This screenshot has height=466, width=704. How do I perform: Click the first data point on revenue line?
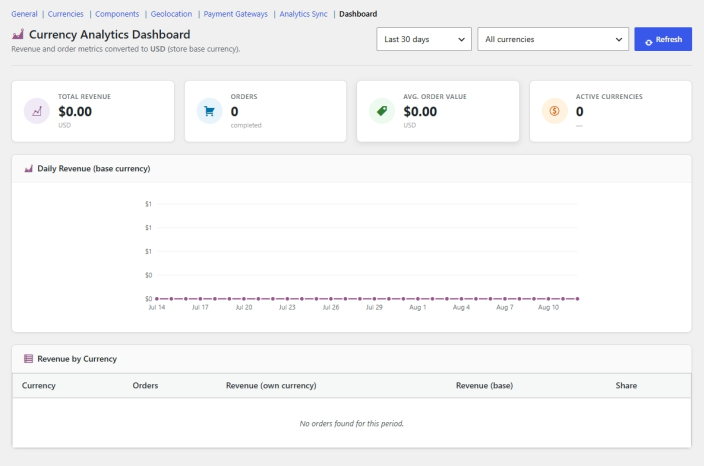click(x=157, y=299)
